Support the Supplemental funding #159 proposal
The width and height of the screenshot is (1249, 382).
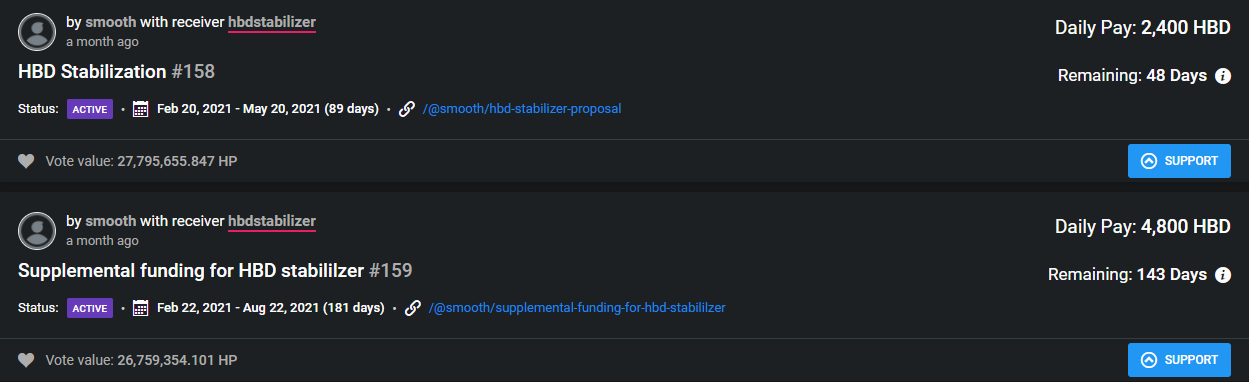(x=1179, y=360)
